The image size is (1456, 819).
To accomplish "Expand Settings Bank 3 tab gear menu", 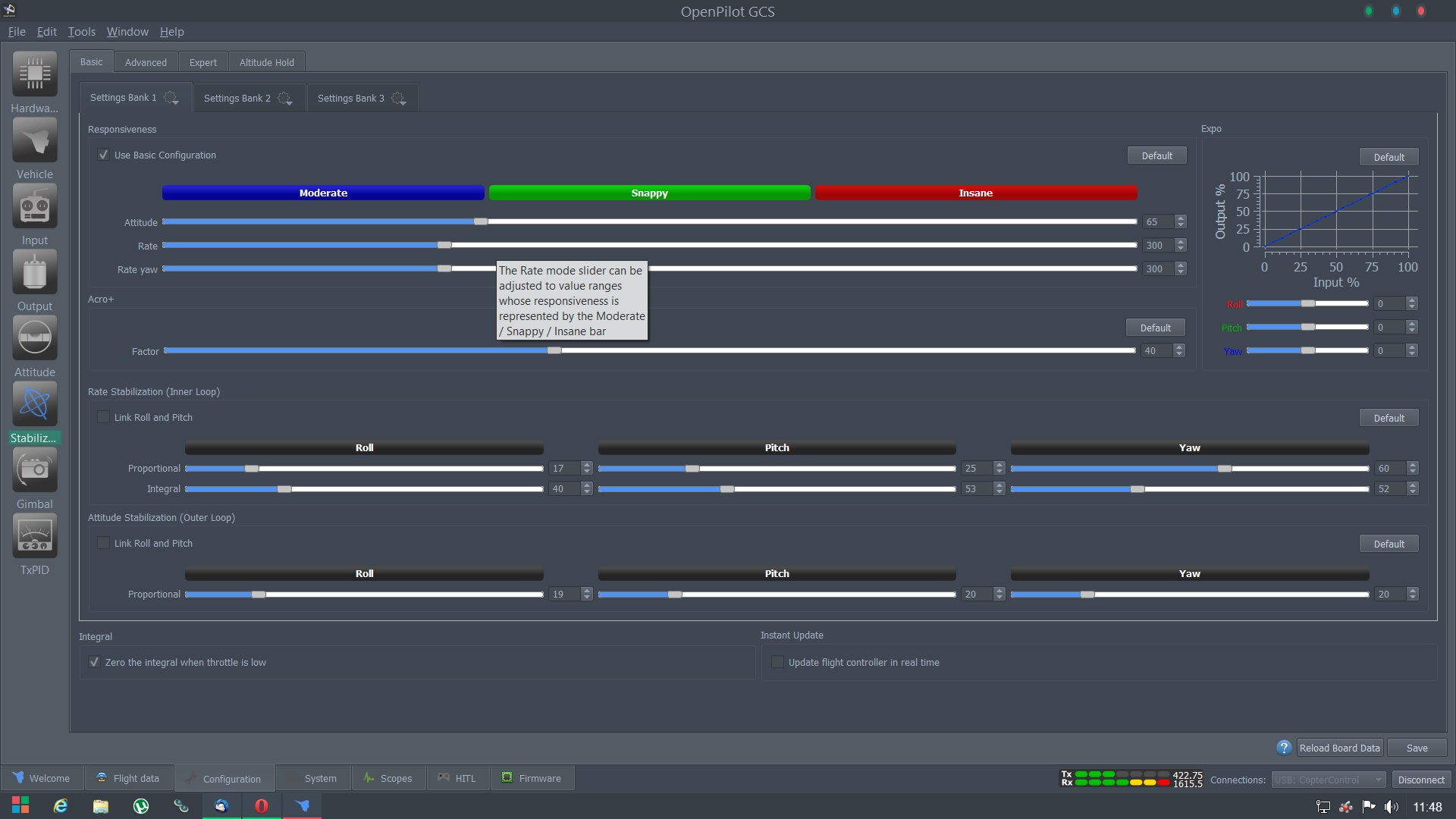I will [x=399, y=99].
